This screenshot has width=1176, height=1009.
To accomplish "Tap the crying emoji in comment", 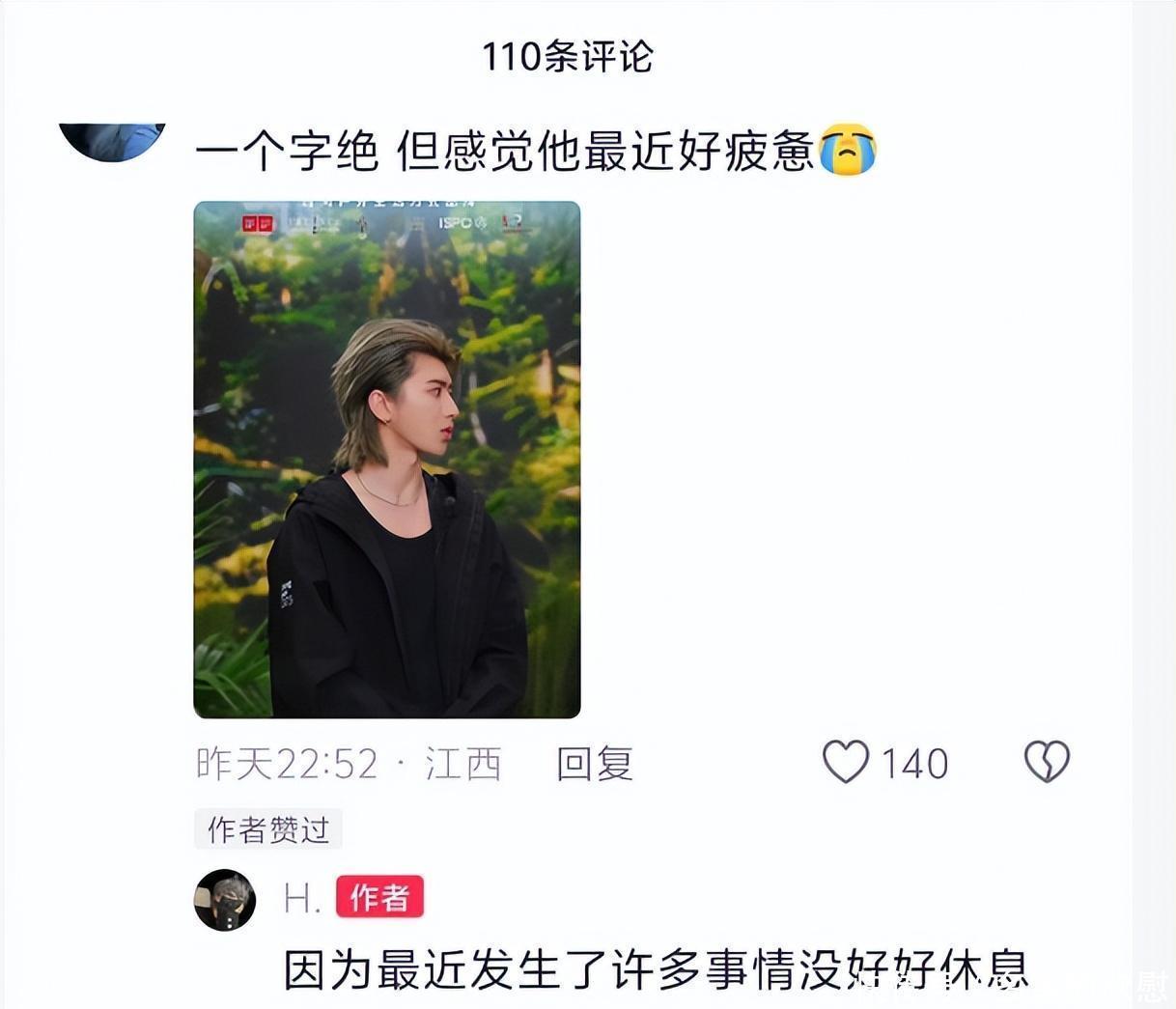I will coord(848,150).
